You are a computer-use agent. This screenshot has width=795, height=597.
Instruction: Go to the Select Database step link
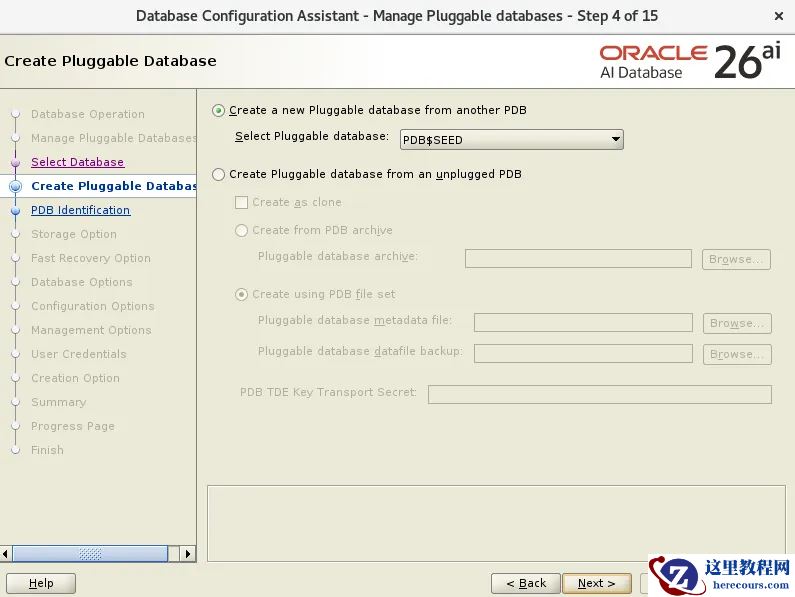click(x=78, y=162)
